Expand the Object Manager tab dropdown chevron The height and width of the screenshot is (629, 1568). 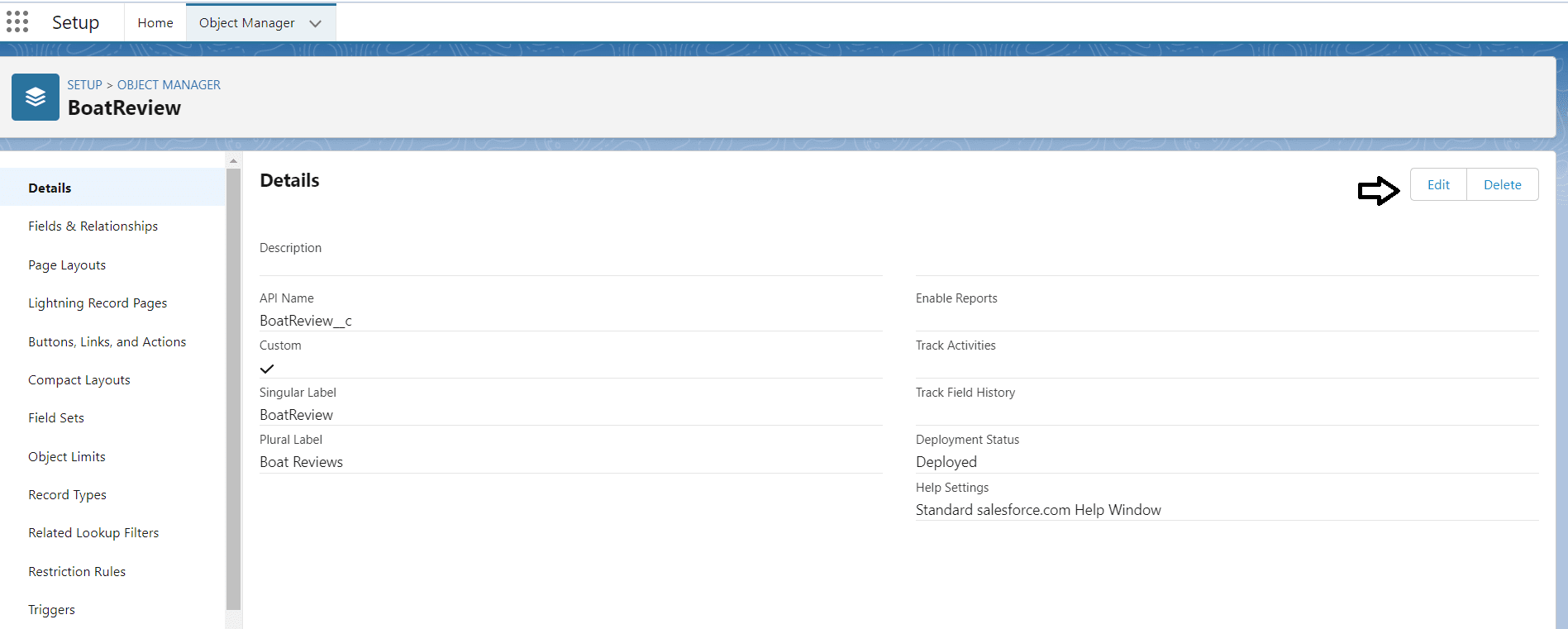click(315, 24)
